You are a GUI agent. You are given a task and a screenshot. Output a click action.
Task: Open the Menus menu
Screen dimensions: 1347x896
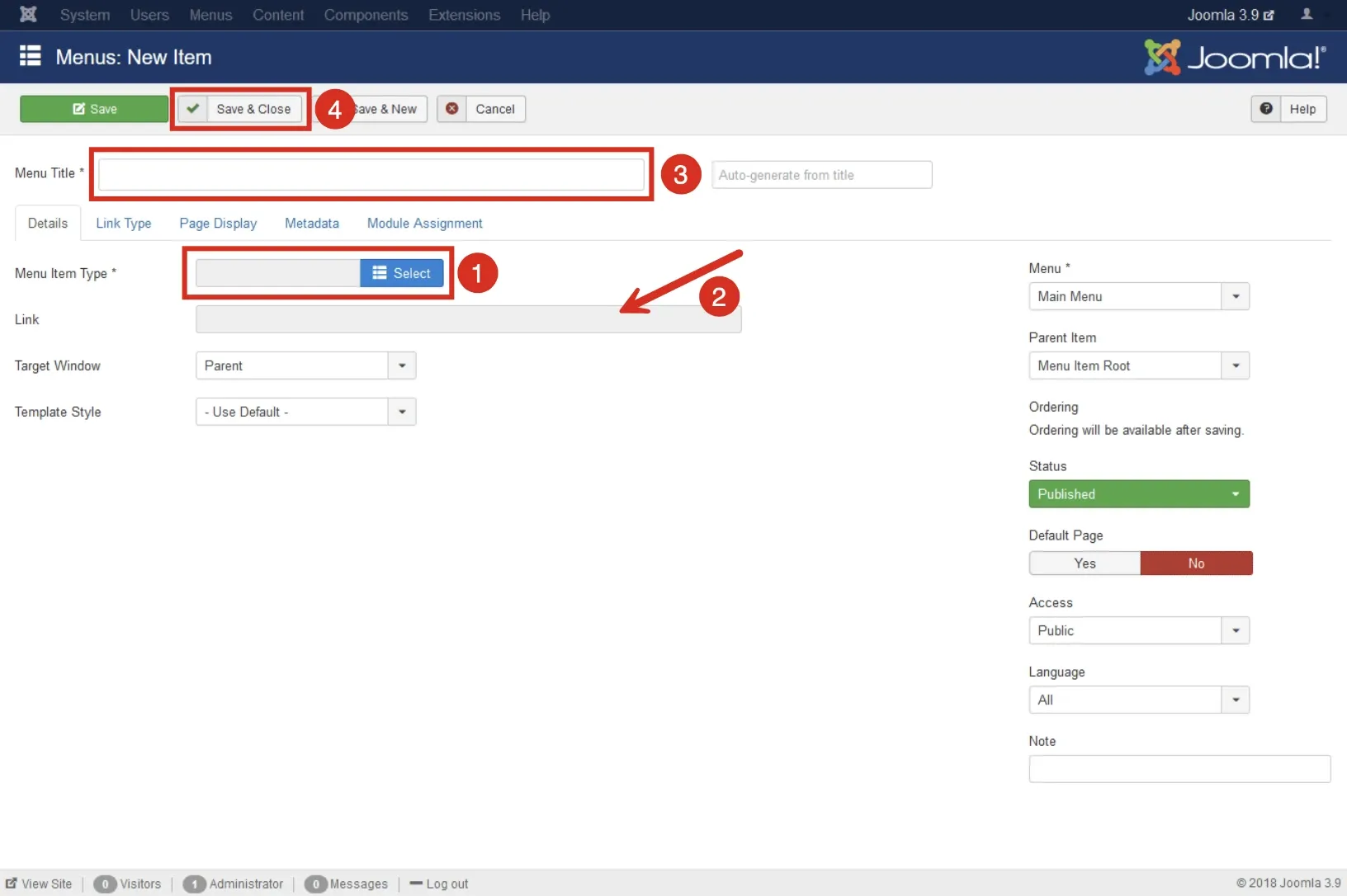pyautogui.click(x=210, y=15)
